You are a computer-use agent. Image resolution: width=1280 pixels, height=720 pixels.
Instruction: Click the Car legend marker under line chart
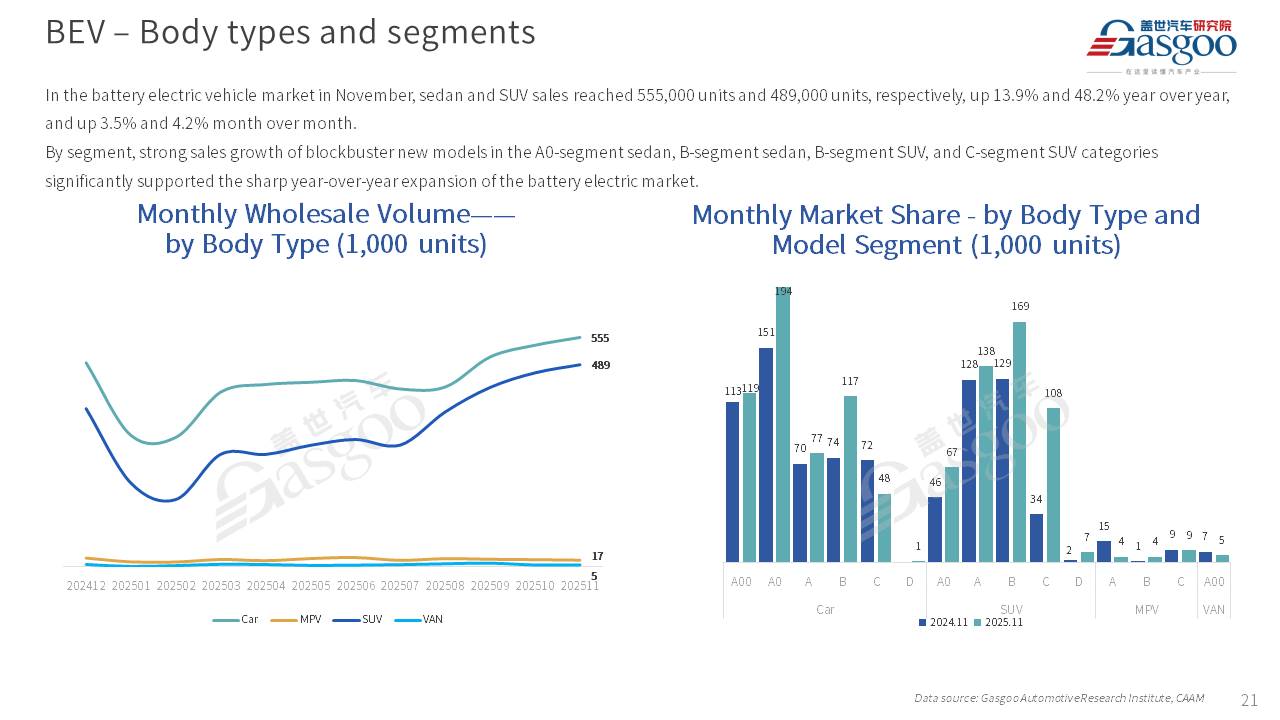[x=225, y=620]
